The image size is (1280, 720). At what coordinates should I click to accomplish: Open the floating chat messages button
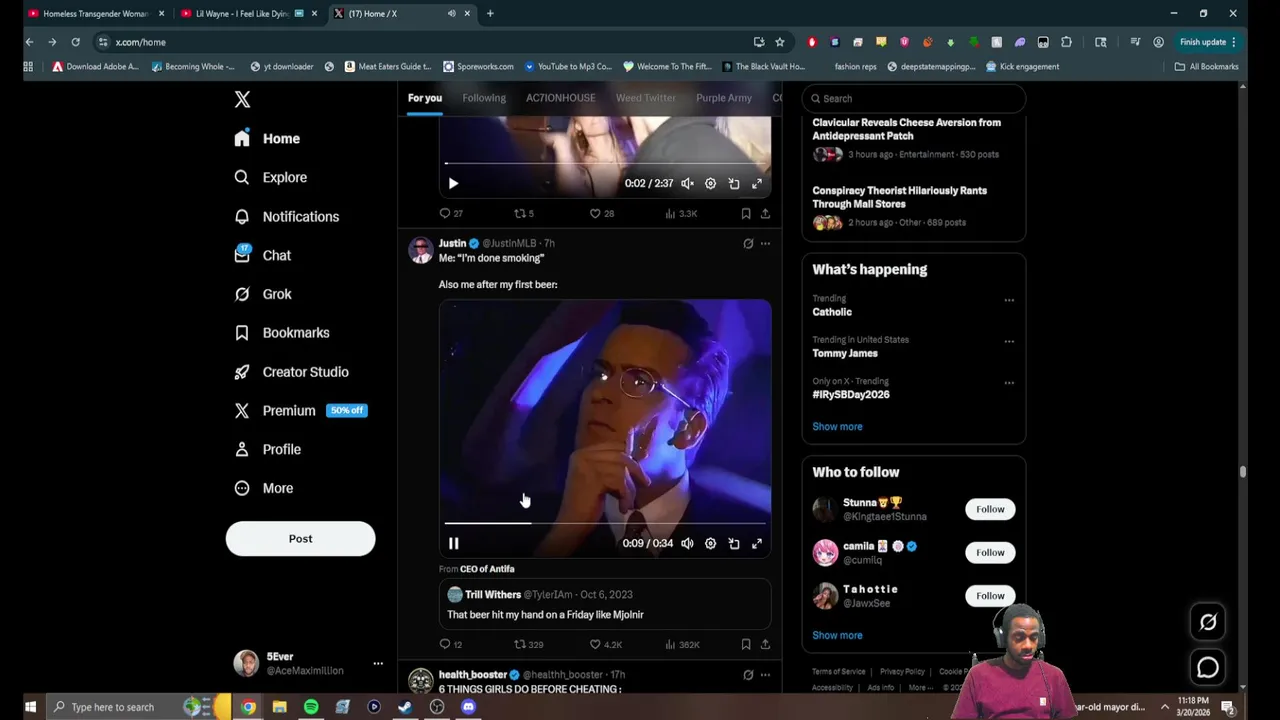(x=1208, y=667)
